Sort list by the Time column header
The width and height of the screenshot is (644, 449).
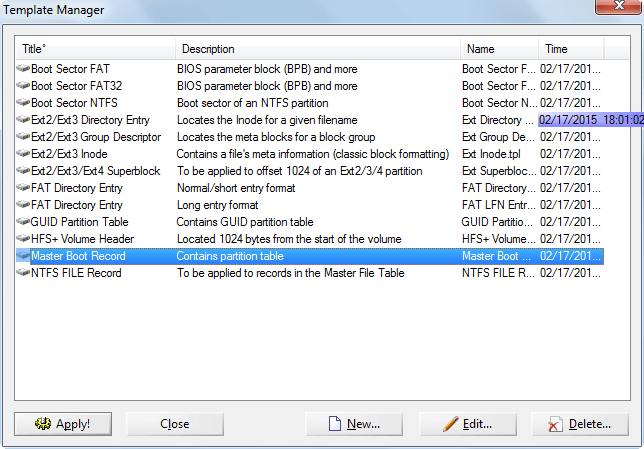(x=571, y=48)
